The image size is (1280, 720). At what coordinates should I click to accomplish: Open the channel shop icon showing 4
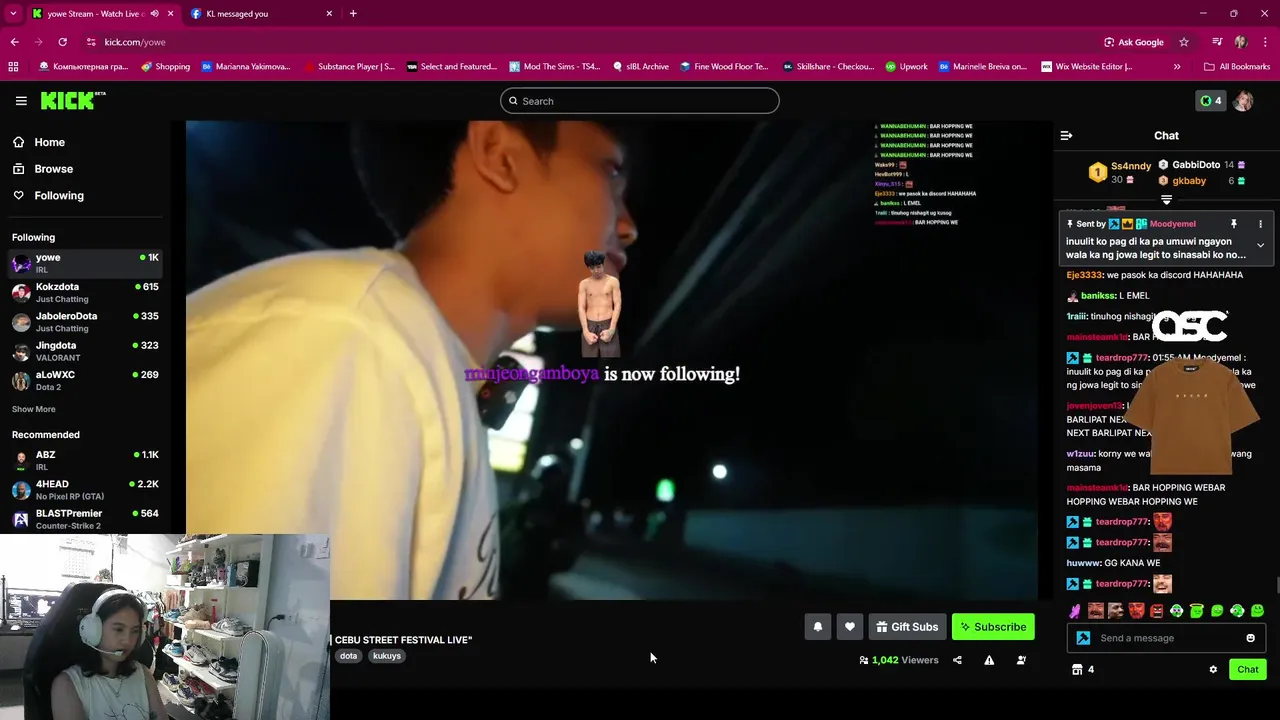(x=1083, y=669)
